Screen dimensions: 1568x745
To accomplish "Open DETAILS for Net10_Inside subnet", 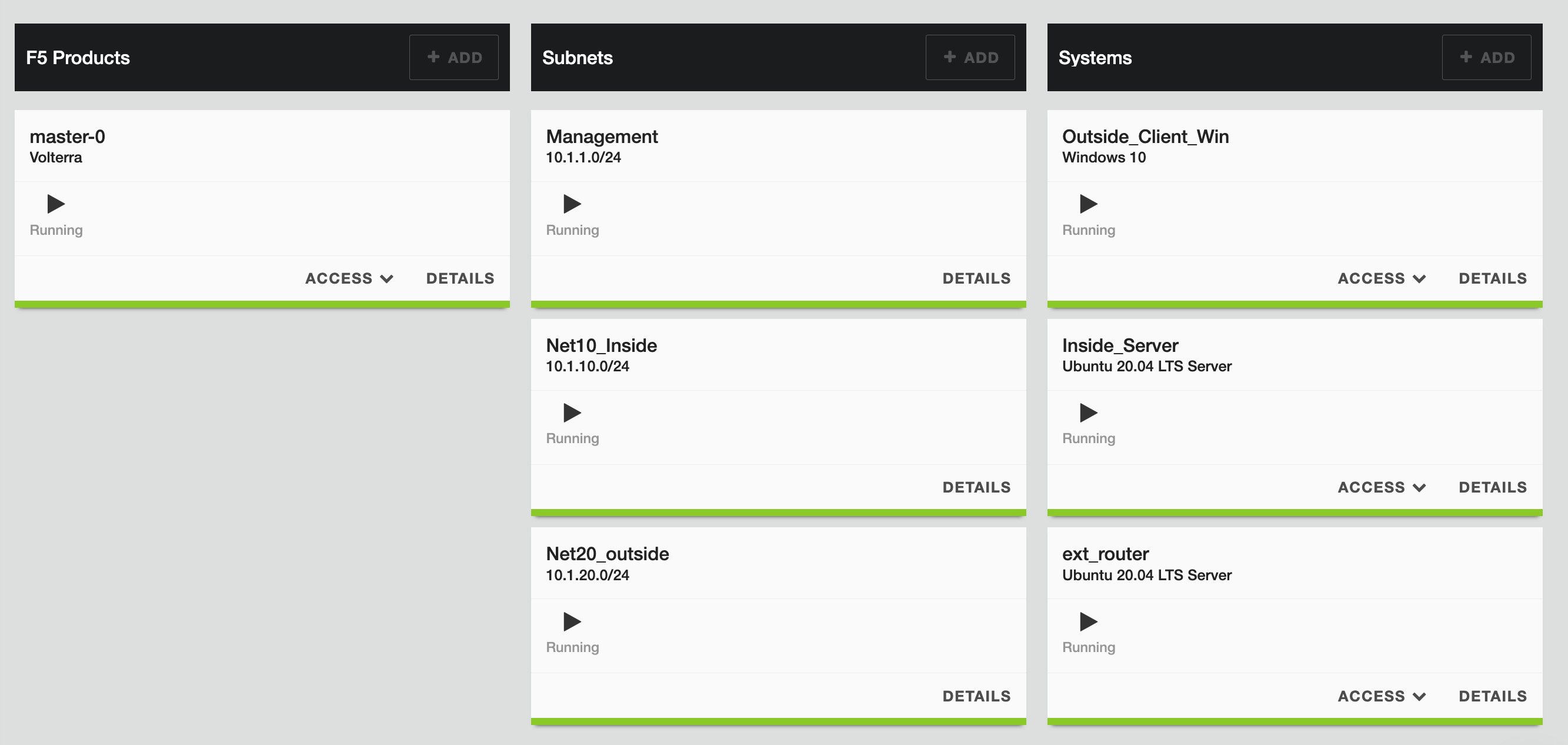I will click(976, 487).
